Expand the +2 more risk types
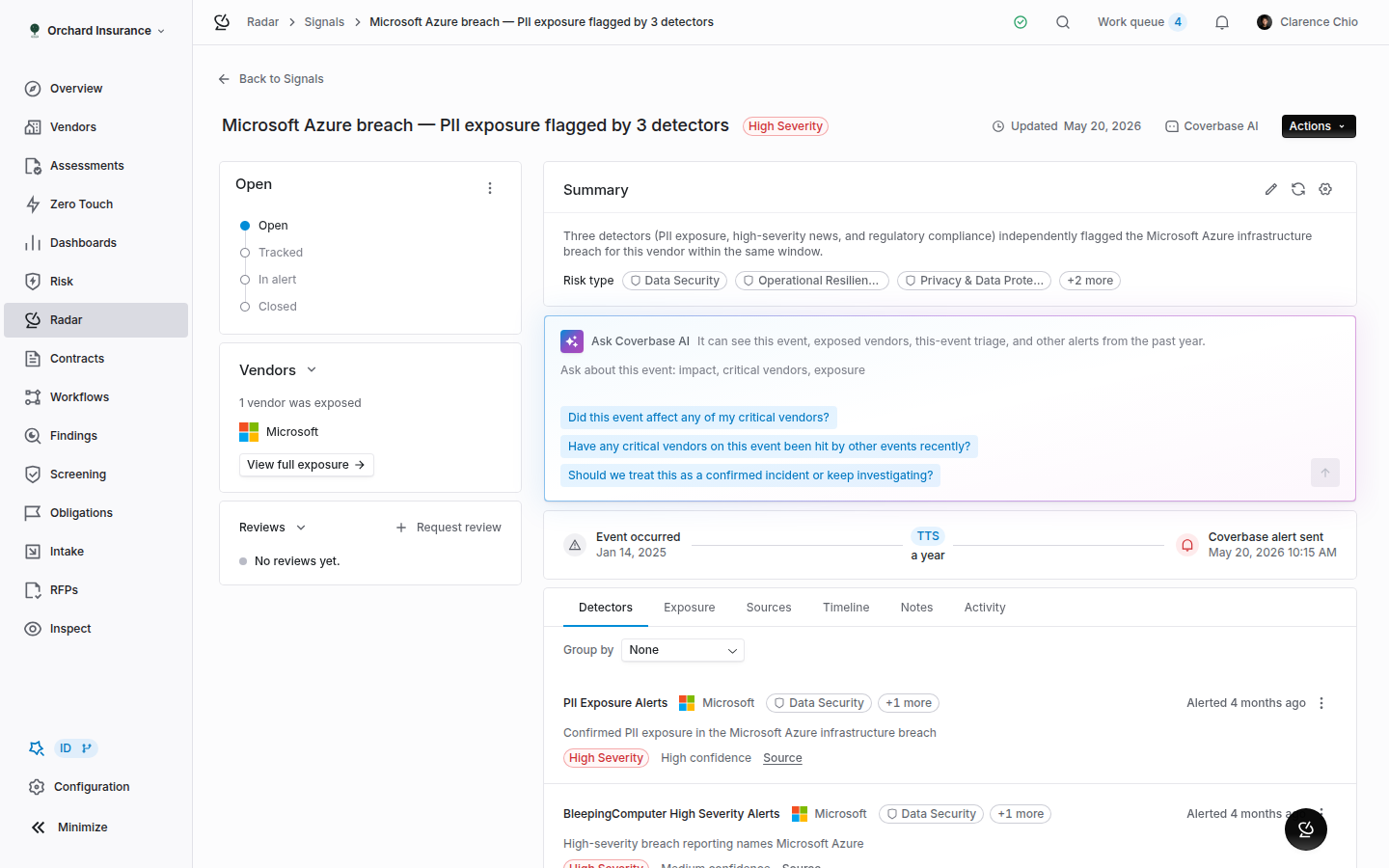 pos(1090,281)
